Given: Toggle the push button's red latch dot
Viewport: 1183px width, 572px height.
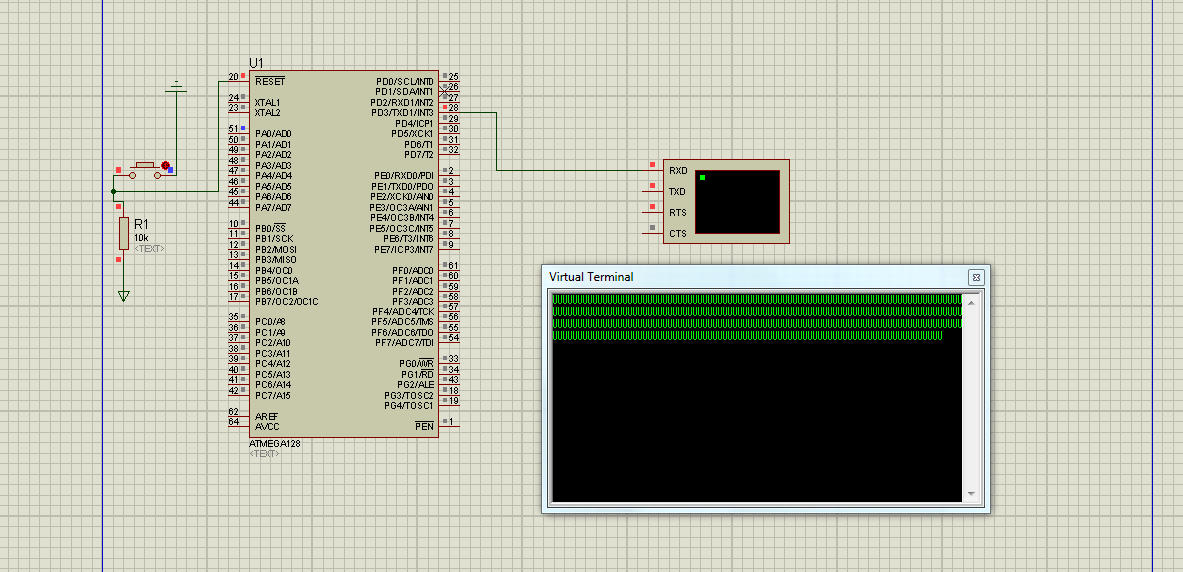Looking at the screenshot, I should pyautogui.click(x=164, y=164).
